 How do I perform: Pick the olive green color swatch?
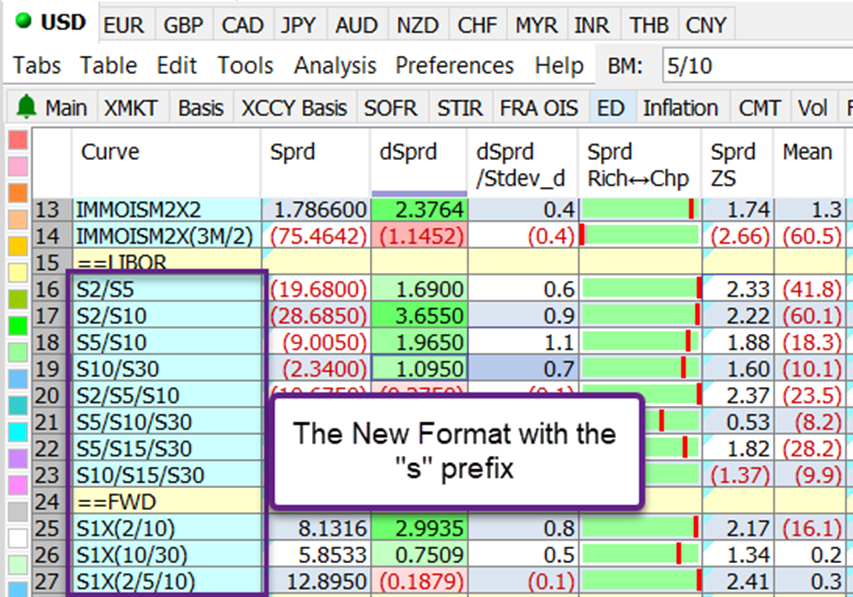pyautogui.click(x=18, y=299)
